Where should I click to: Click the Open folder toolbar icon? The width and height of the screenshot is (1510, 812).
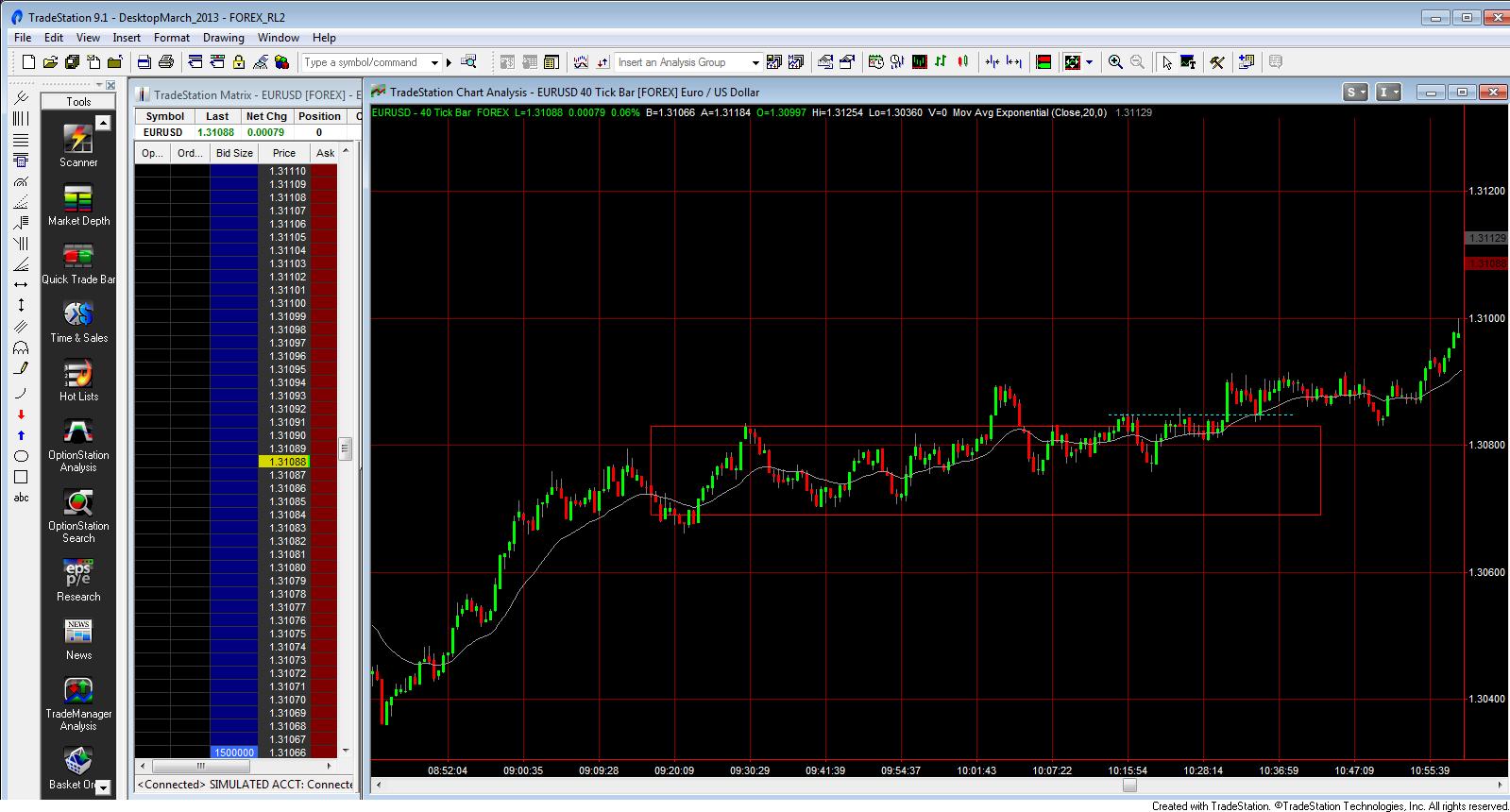pyautogui.click(x=50, y=62)
